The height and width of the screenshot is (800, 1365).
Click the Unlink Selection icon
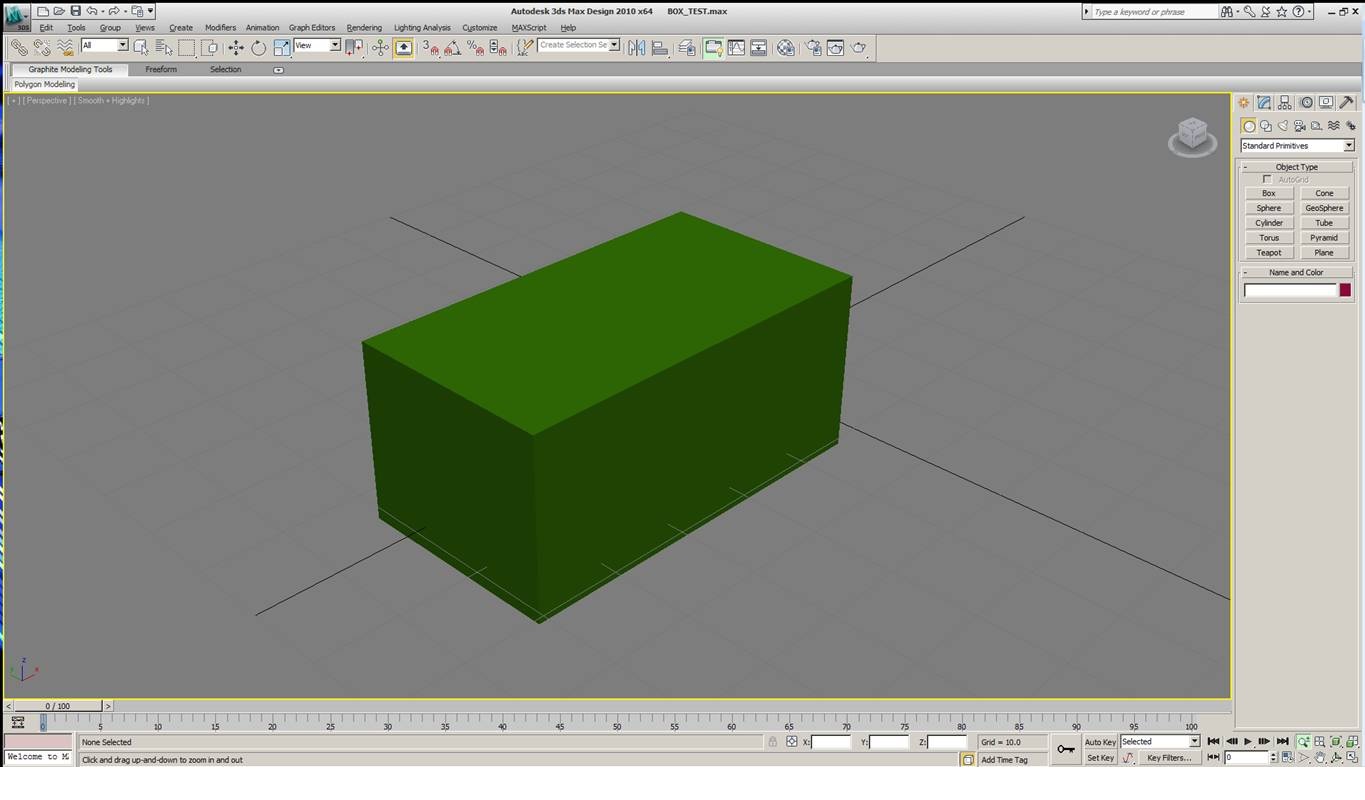coord(42,47)
